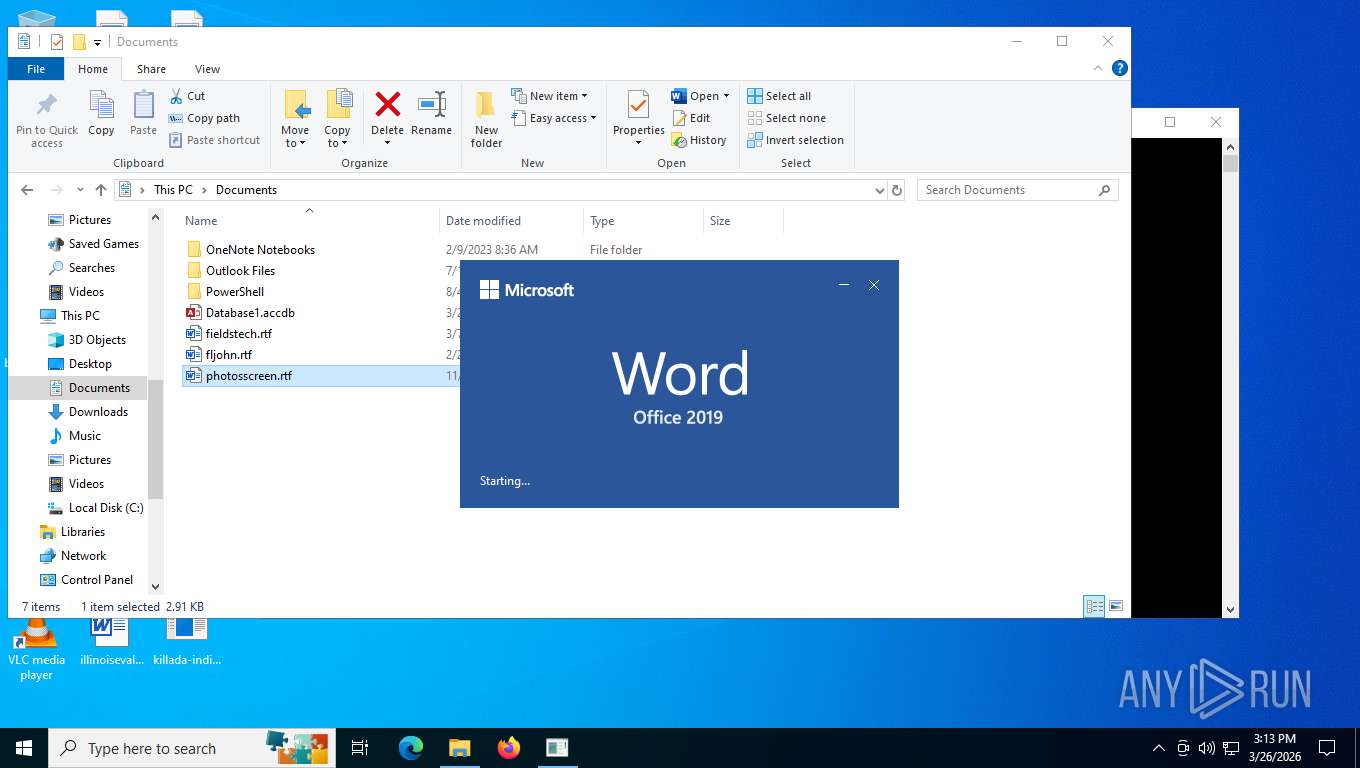Screen dimensions: 1360x768
Task: Select photosscreen.rtf file
Action: coord(248,376)
